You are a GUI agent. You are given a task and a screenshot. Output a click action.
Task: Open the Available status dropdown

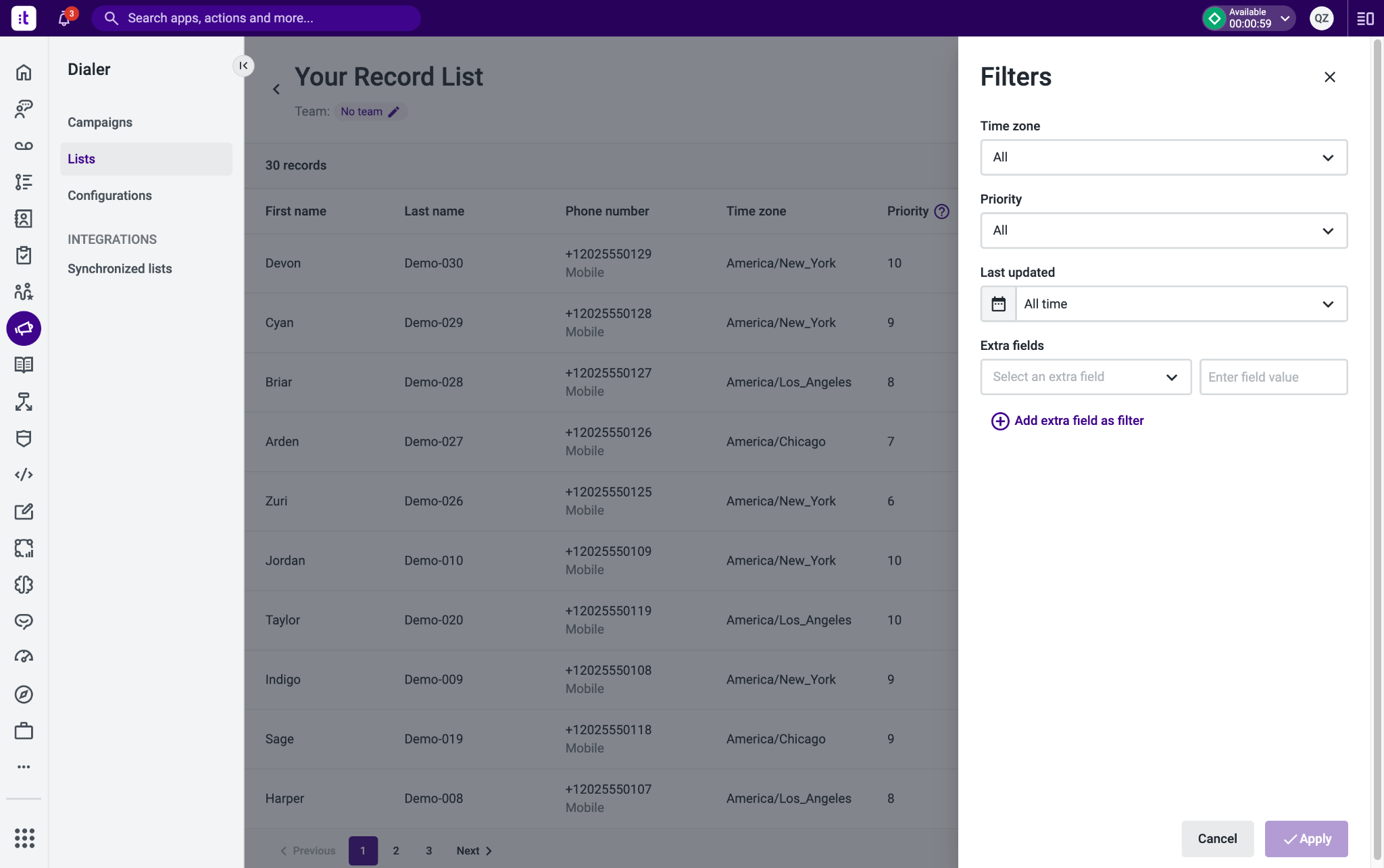click(1249, 18)
